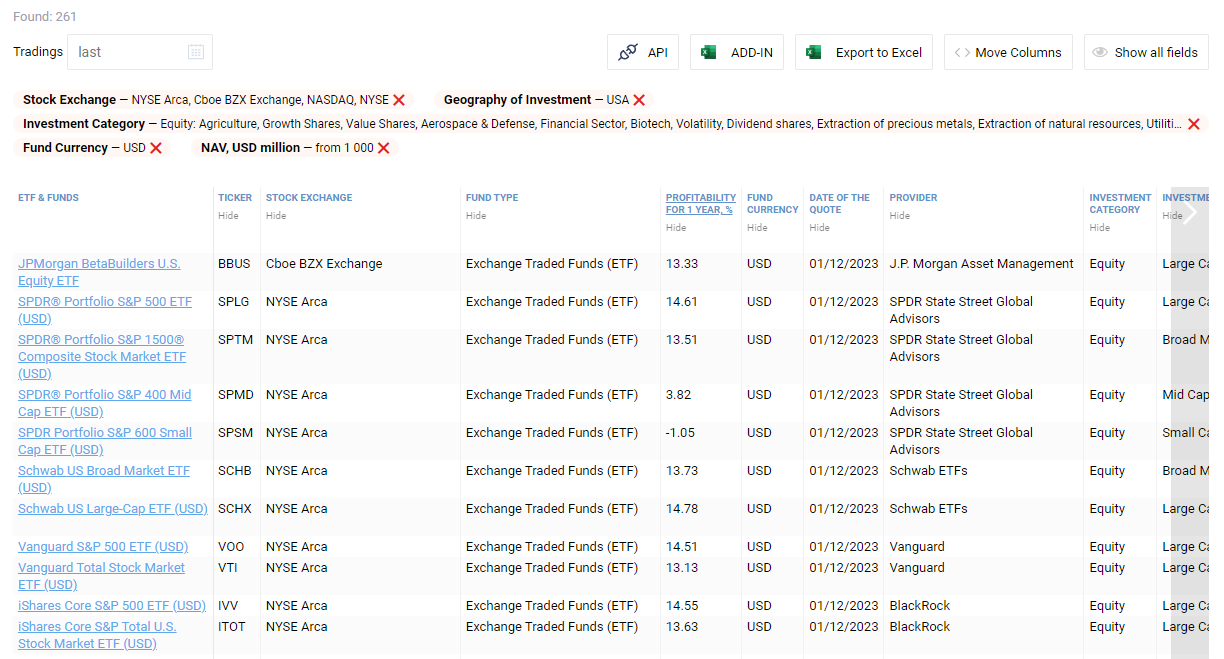
Task: Click the API button
Action: point(643,52)
